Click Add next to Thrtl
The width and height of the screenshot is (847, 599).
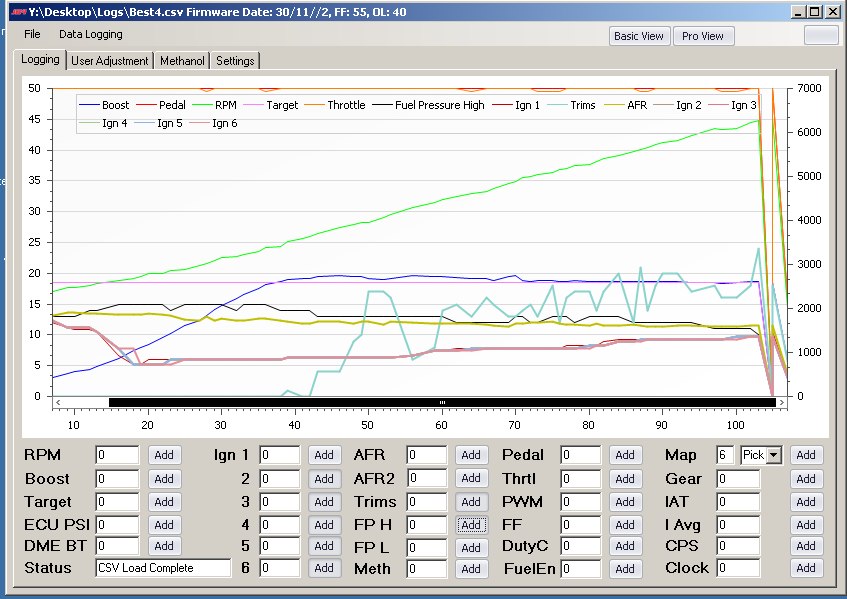(625, 479)
